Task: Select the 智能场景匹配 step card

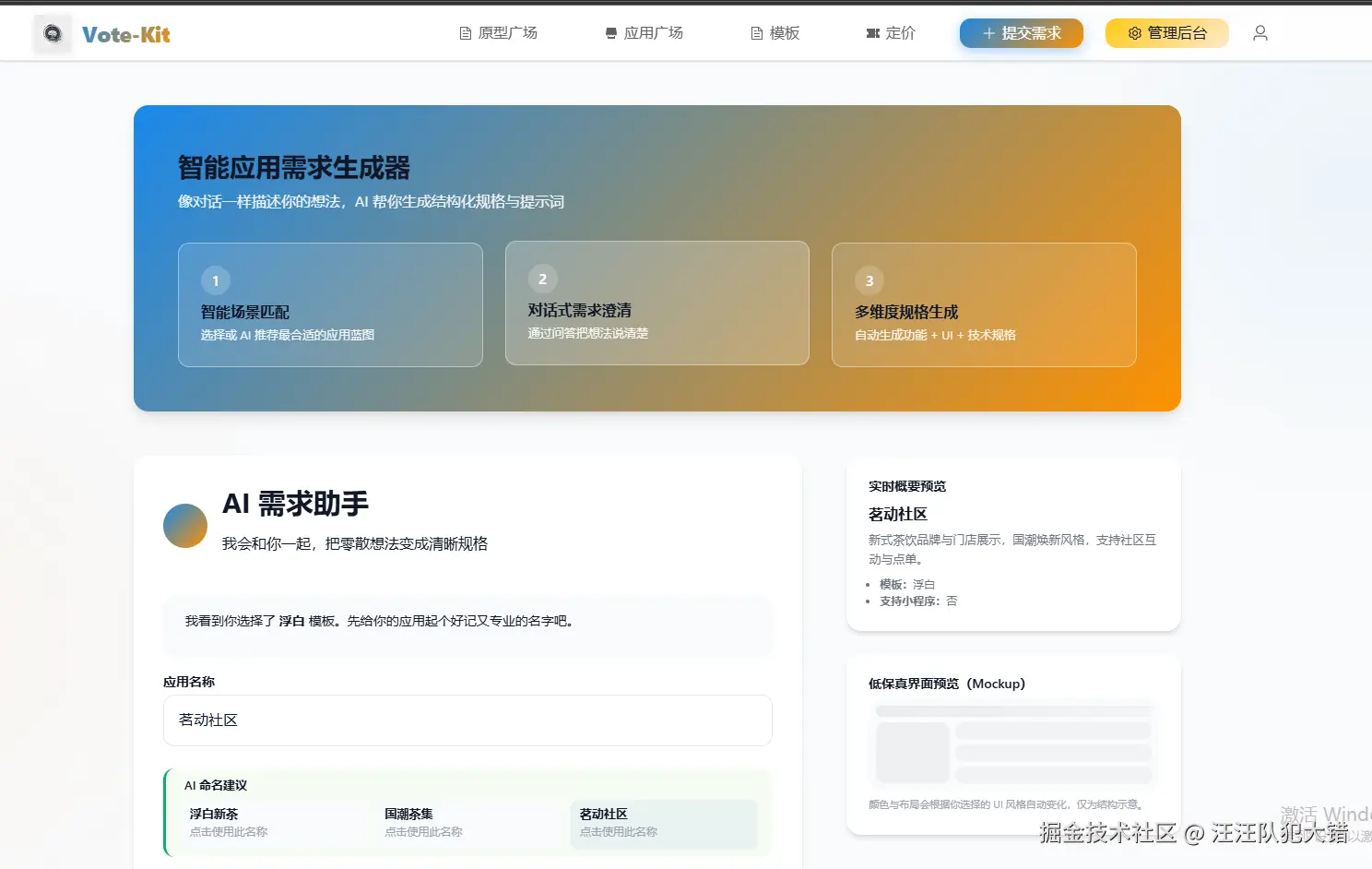Action: point(330,304)
